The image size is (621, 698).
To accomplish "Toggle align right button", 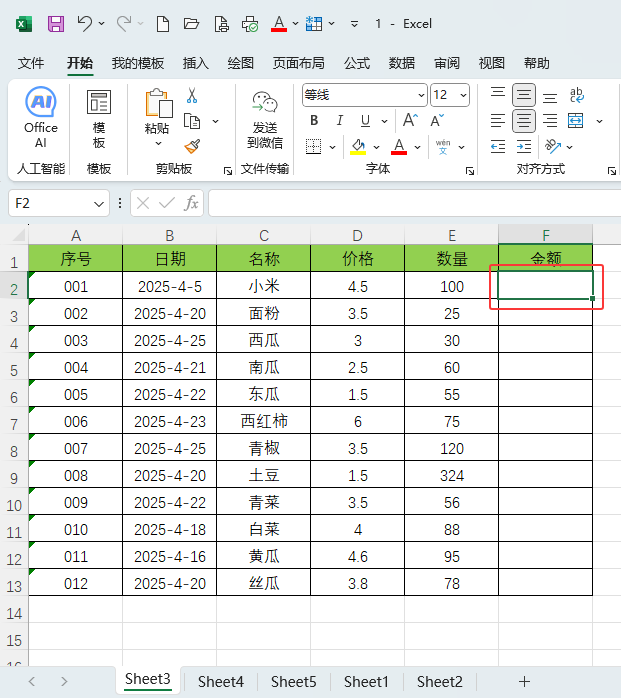I will pyautogui.click(x=550, y=121).
